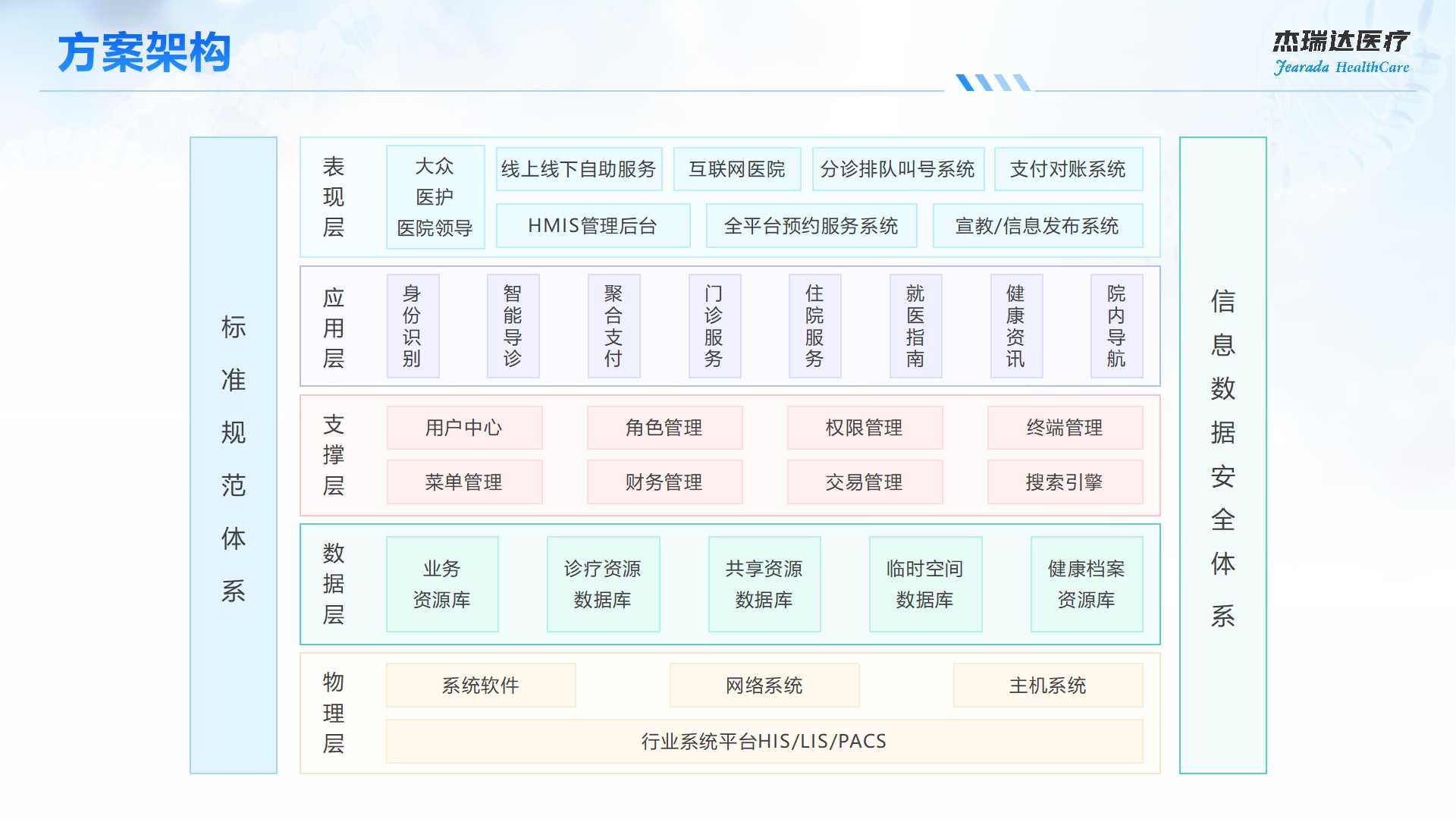
Task: Click the 行业系统平台HIS/LIS/PACS bar
Action: coord(764,741)
